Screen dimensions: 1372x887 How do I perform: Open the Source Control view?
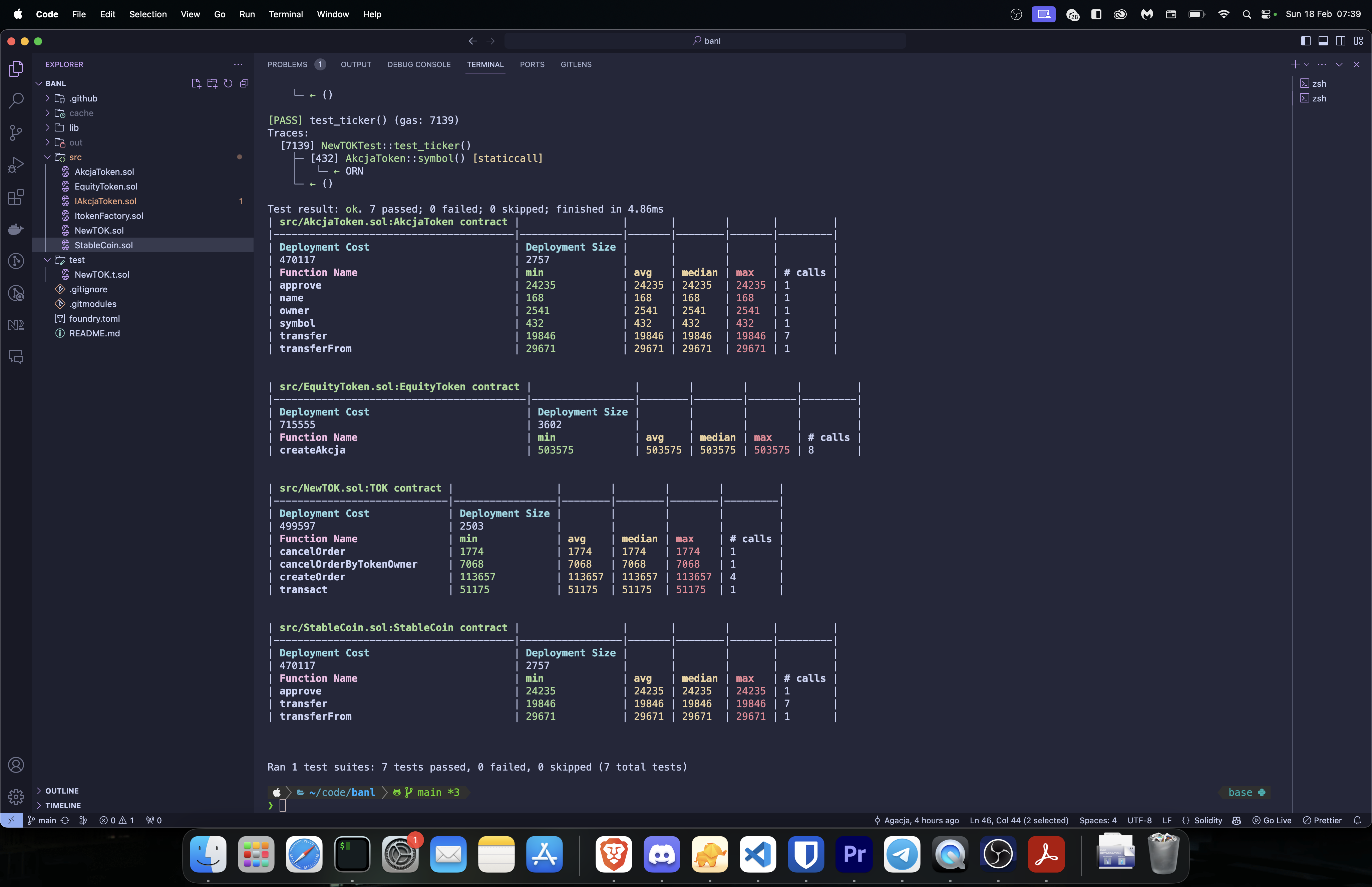tap(16, 133)
